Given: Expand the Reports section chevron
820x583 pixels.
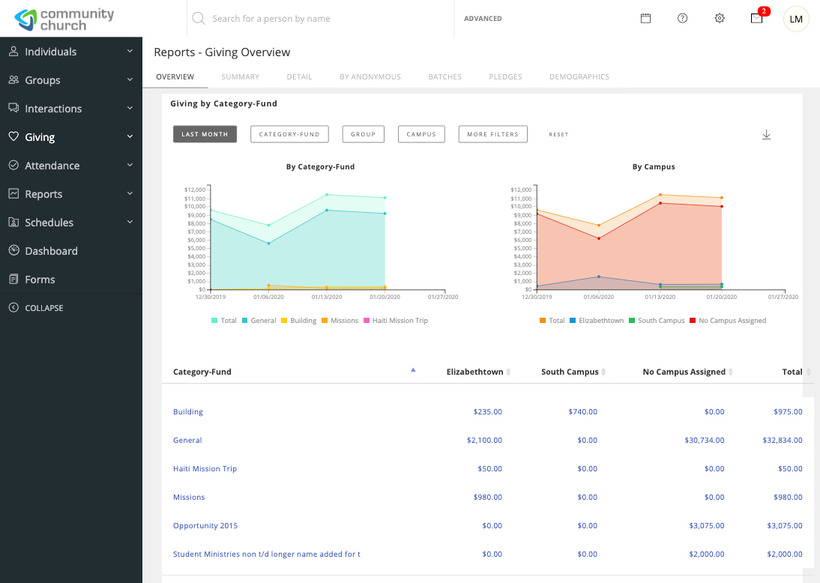Looking at the screenshot, I should tap(128, 193).
